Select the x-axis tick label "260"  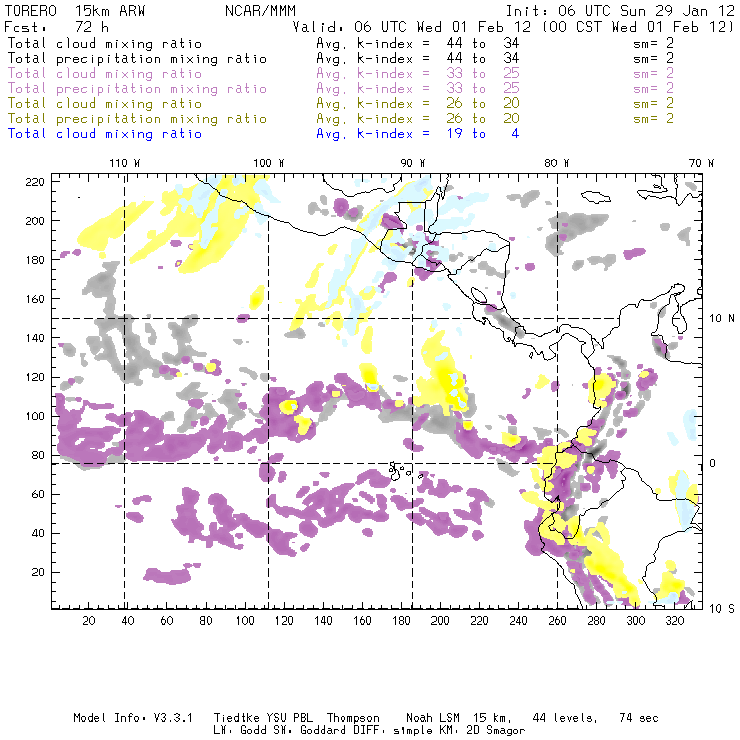tap(557, 620)
